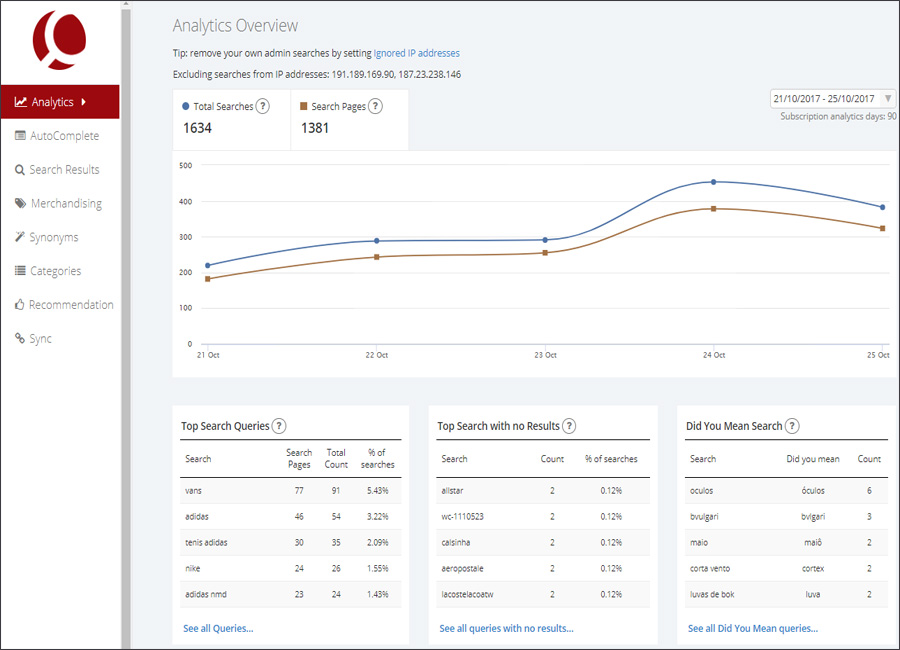
Task: Open help for Top Search Queries
Action: pos(279,426)
